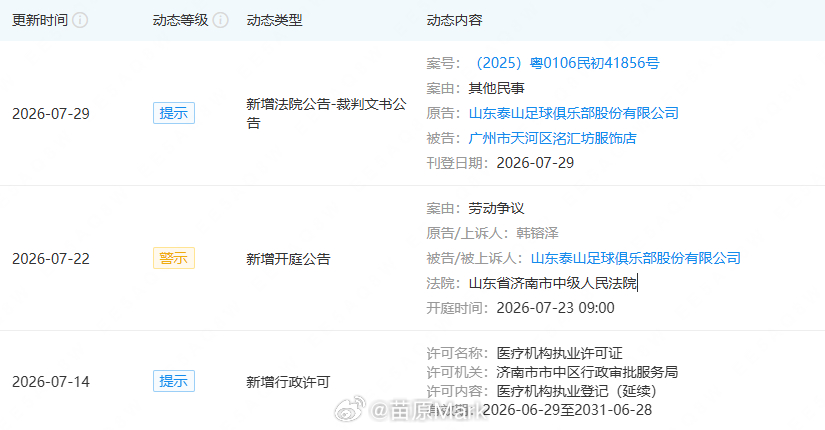Viewport: 825px width, 430px height.
Task: Open defendant link 广州市天河区洛汇坊服饰店
Action: [552, 138]
